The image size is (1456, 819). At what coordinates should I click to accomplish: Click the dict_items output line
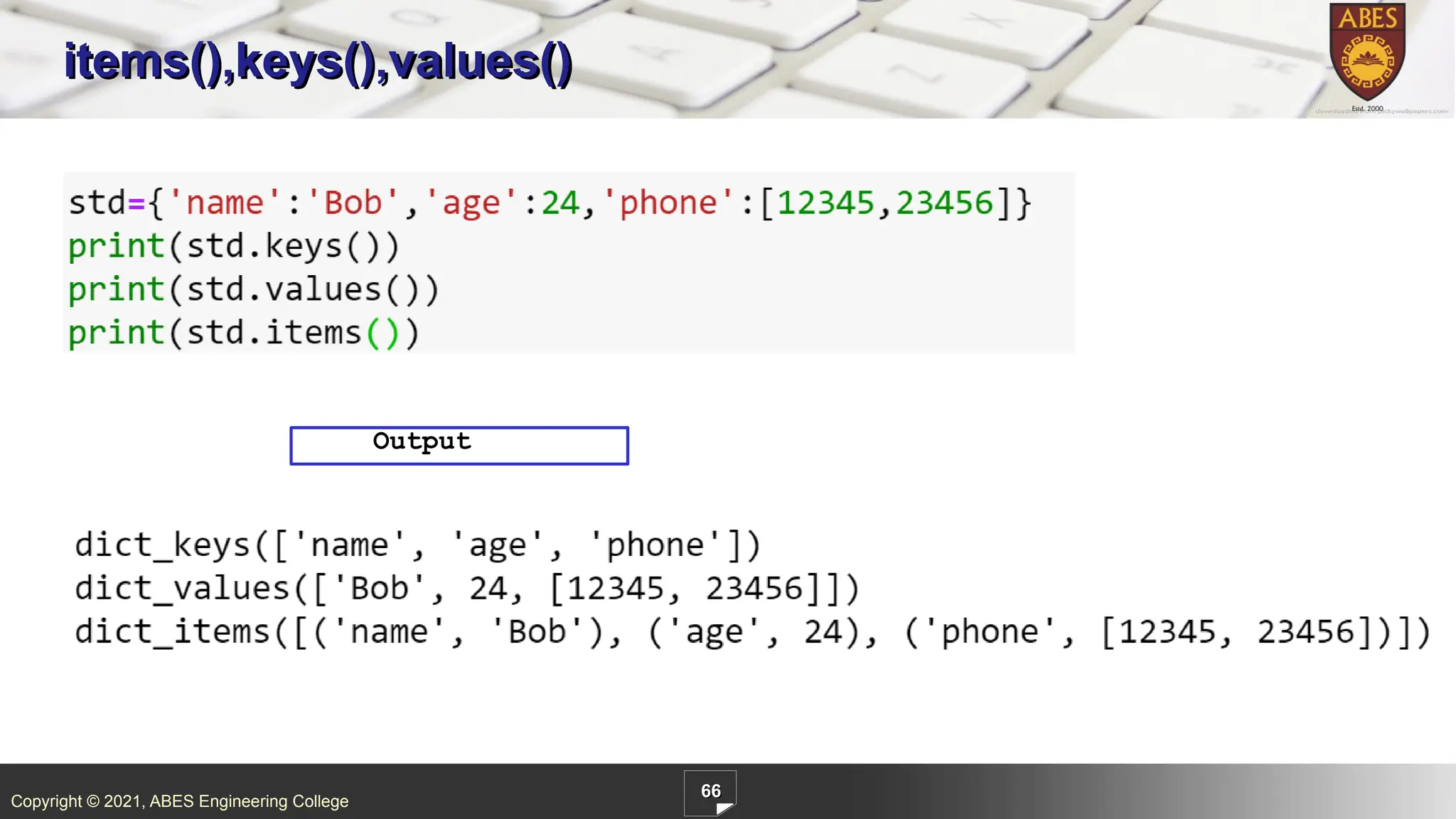pyautogui.click(x=752, y=633)
